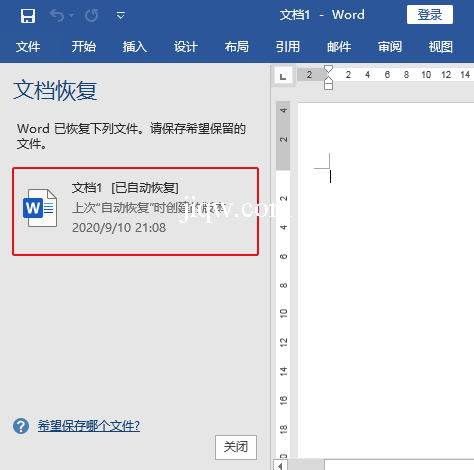Click the horizontal ruler at mark 10
Screen dimensions: 474x470
pyautogui.click(x=426, y=75)
